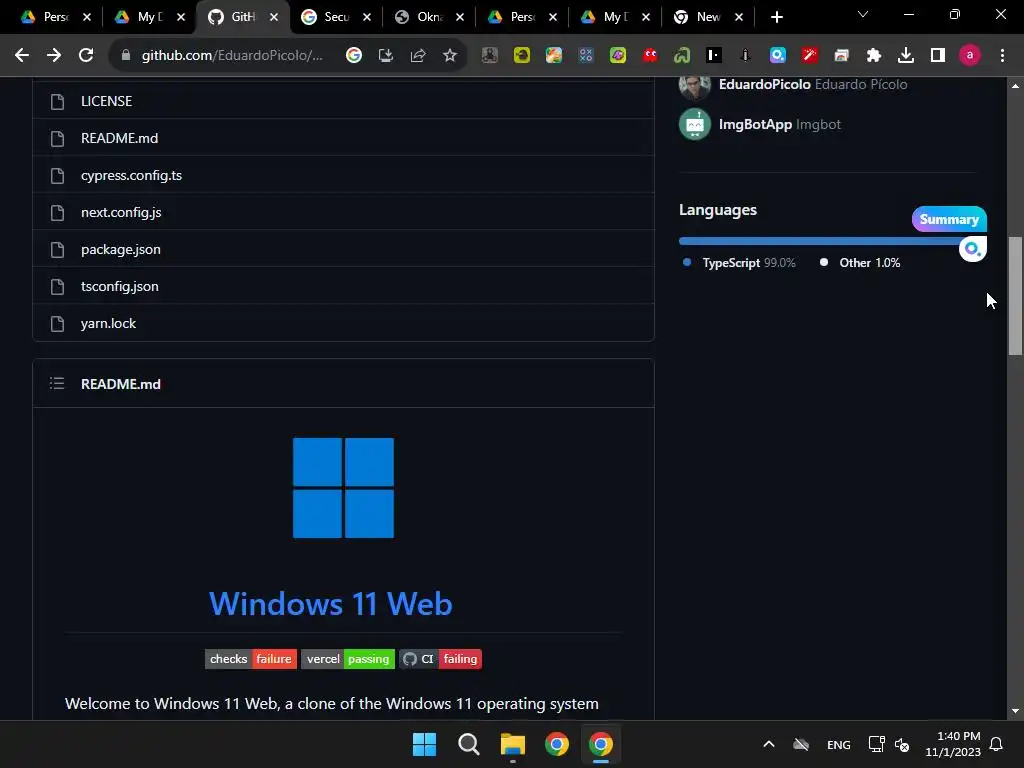
Task: Click the page vertical scrollbar thumb
Action: [1015, 296]
